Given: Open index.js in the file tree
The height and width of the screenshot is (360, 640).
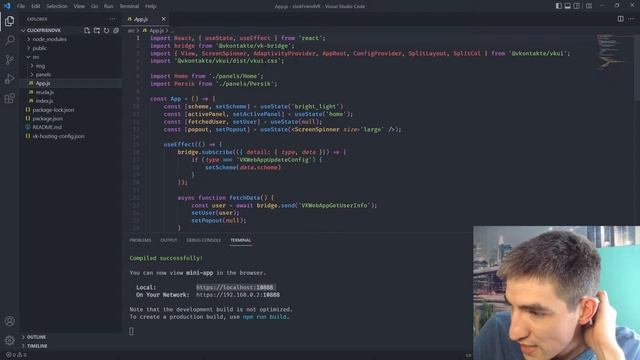Looking at the screenshot, I should pos(71,101).
